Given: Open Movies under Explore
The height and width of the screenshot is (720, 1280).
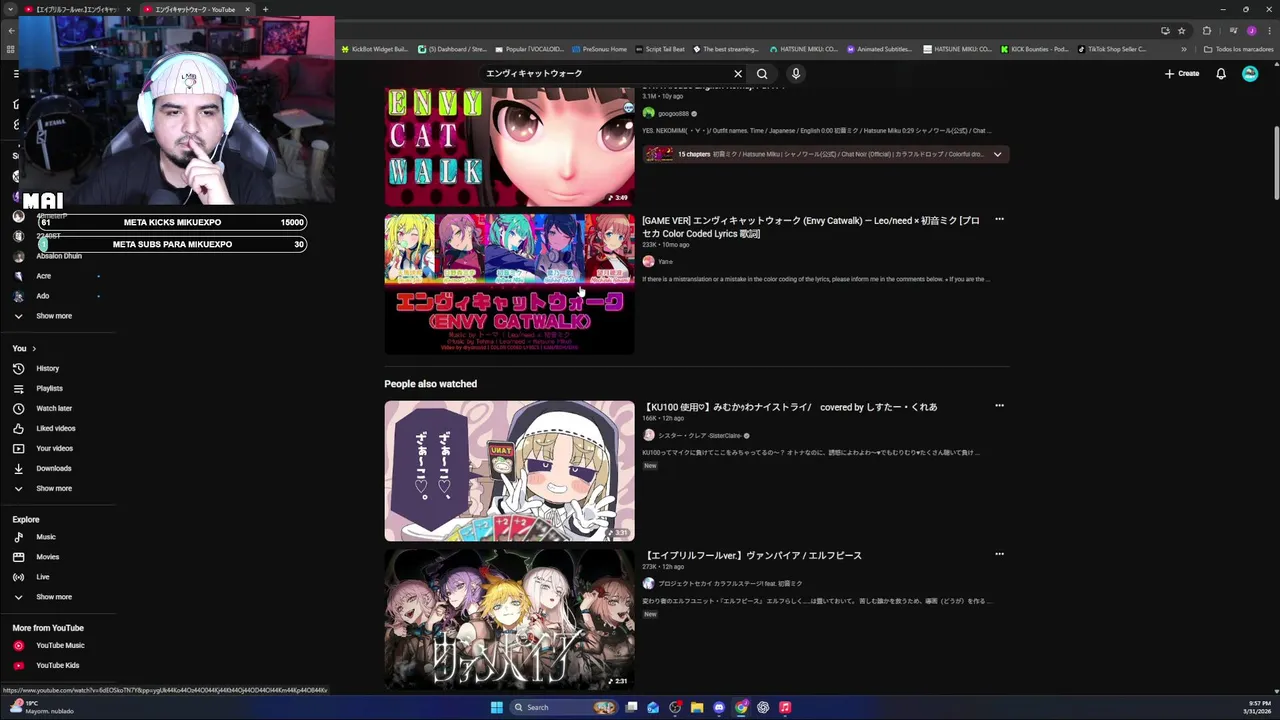Looking at the screenshot, I should pyautogui.click(x=47, y=557).
